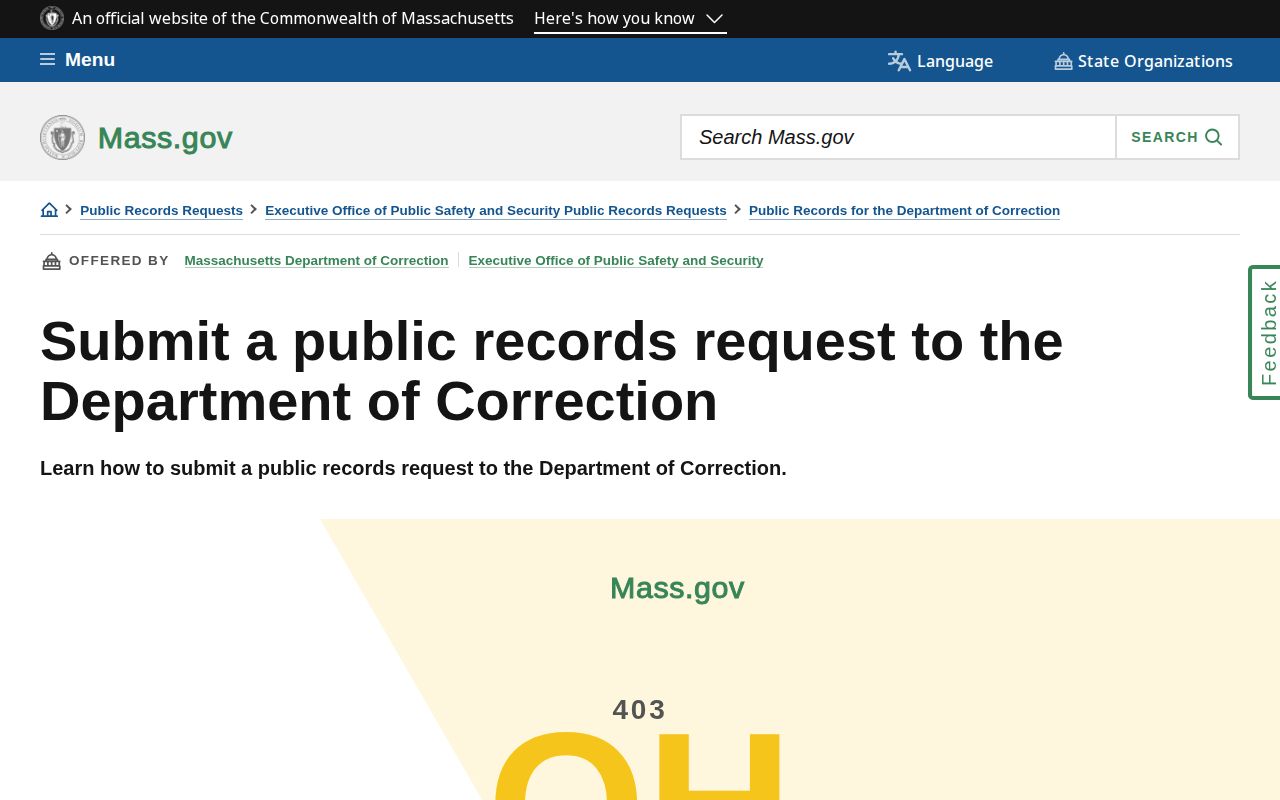The image size is (1280, 800).
Task: Open the Language selector
Action: [940, 61]
